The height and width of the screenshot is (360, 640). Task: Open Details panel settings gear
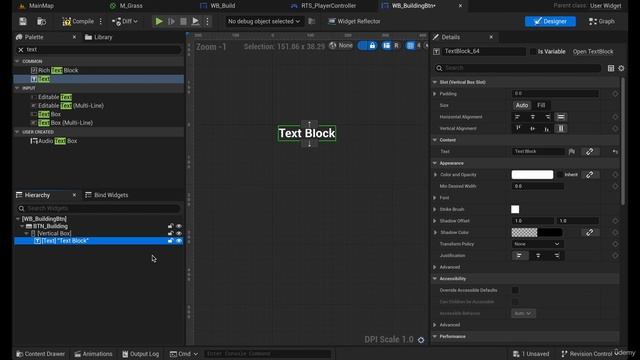pyautogui.click(x=621, y=68)
